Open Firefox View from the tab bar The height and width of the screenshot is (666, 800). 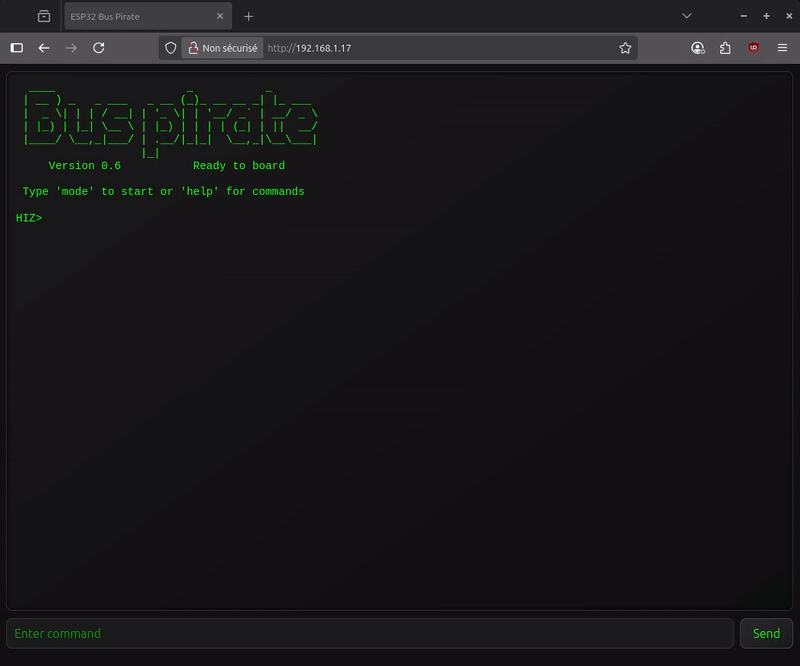pos(44,16)
